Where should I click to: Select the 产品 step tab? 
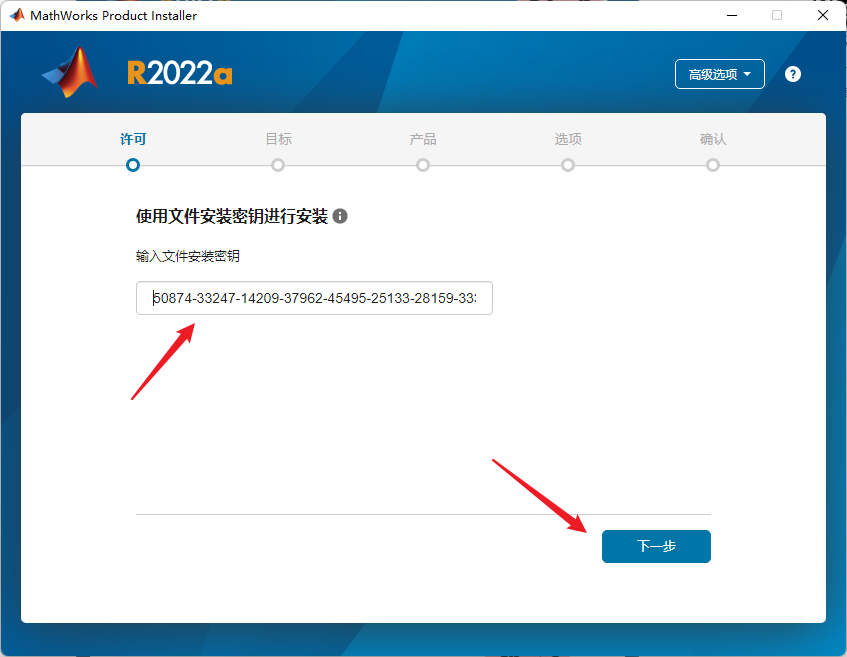(423, 139)
